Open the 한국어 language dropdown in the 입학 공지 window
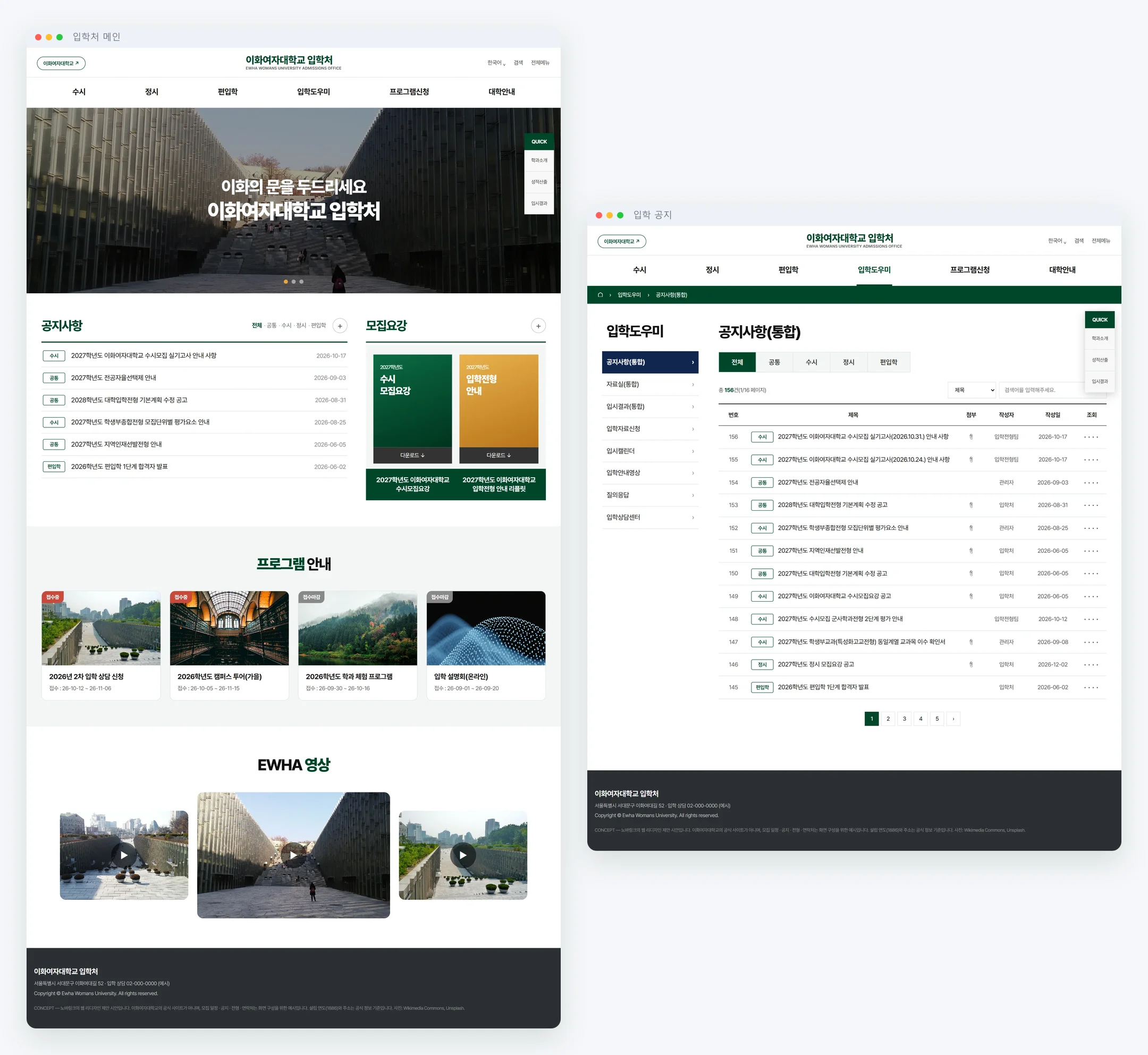Image resolution: width=1148 pixels, height=1055 pixels. point(1057,241)
